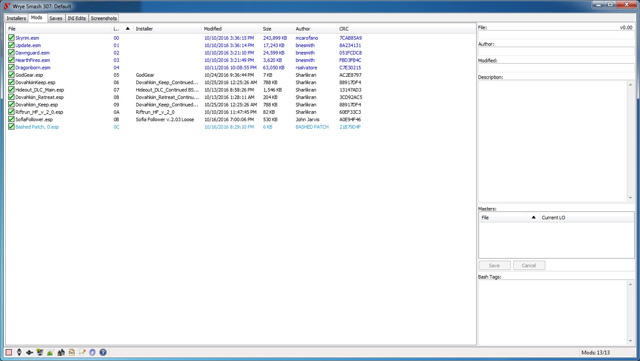This screenshot has height=361, width=640.
Task: Toggle the Auto-Quit pink square in status bar
Action: click(9, 352)
